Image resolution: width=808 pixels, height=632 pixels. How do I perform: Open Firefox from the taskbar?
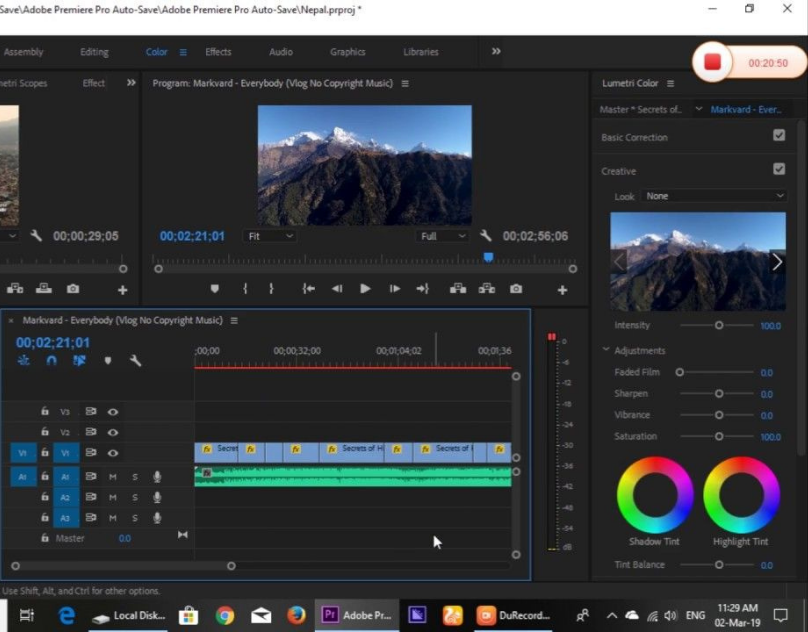point(296,615)
